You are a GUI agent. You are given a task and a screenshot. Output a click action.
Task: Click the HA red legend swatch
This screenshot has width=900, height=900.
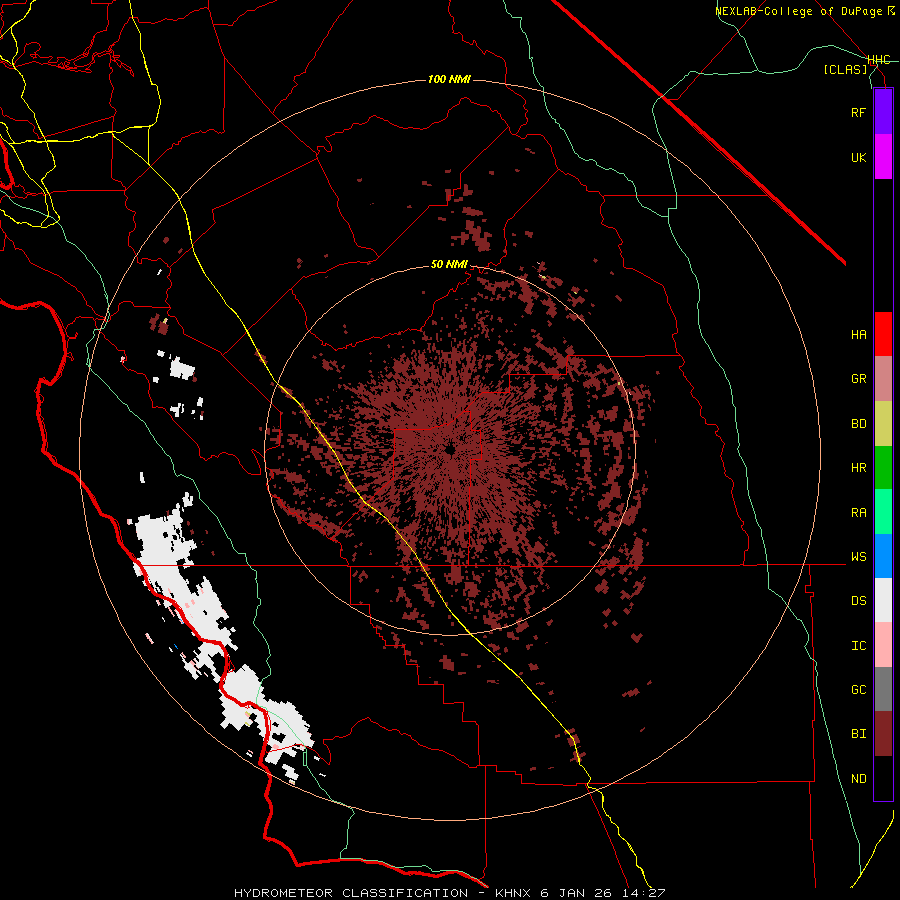tap(883, 334)
